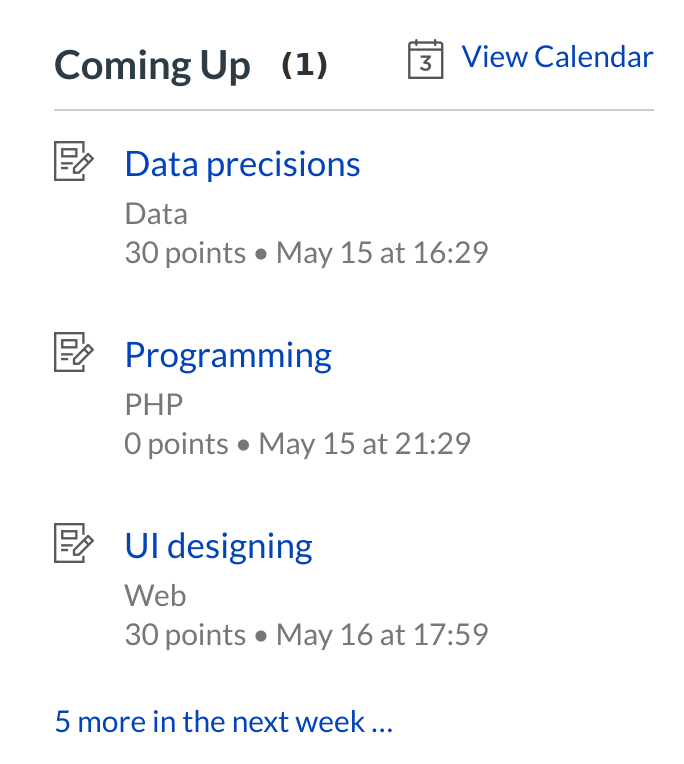Click the PHP course label under Programming
The width and height of the screenshot is (684, 764).
coord(154,405)
